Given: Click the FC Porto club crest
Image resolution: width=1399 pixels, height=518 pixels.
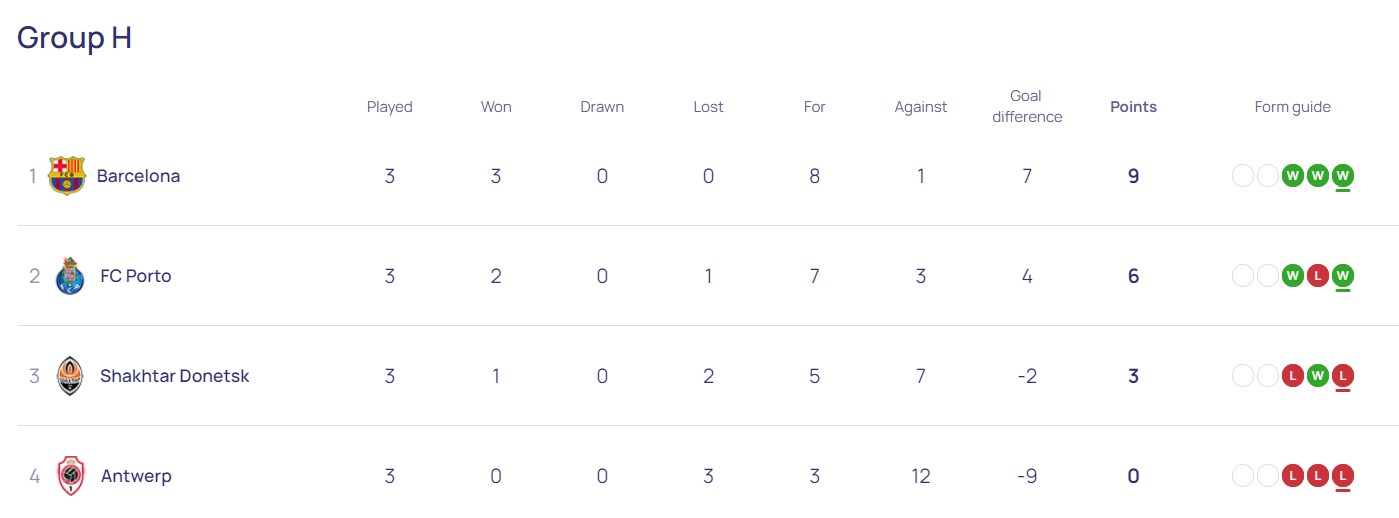Looking at the screenshot, I should 69,276.
